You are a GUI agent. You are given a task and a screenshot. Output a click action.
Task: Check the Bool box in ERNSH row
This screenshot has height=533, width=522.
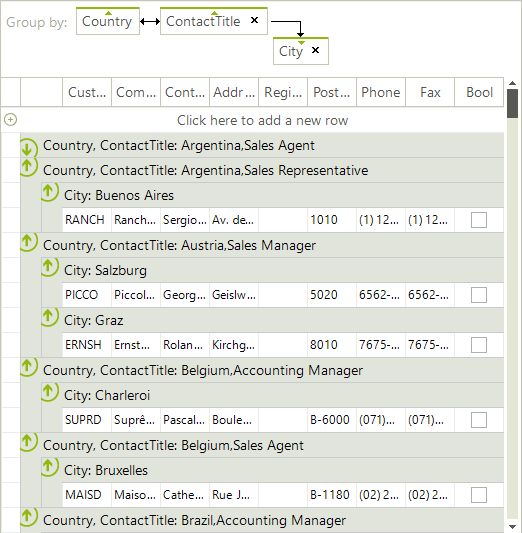pos(479,345)
